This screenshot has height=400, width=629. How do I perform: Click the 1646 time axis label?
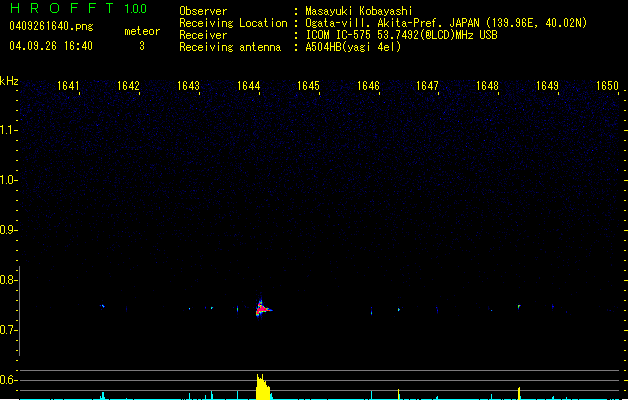[368, 86]
